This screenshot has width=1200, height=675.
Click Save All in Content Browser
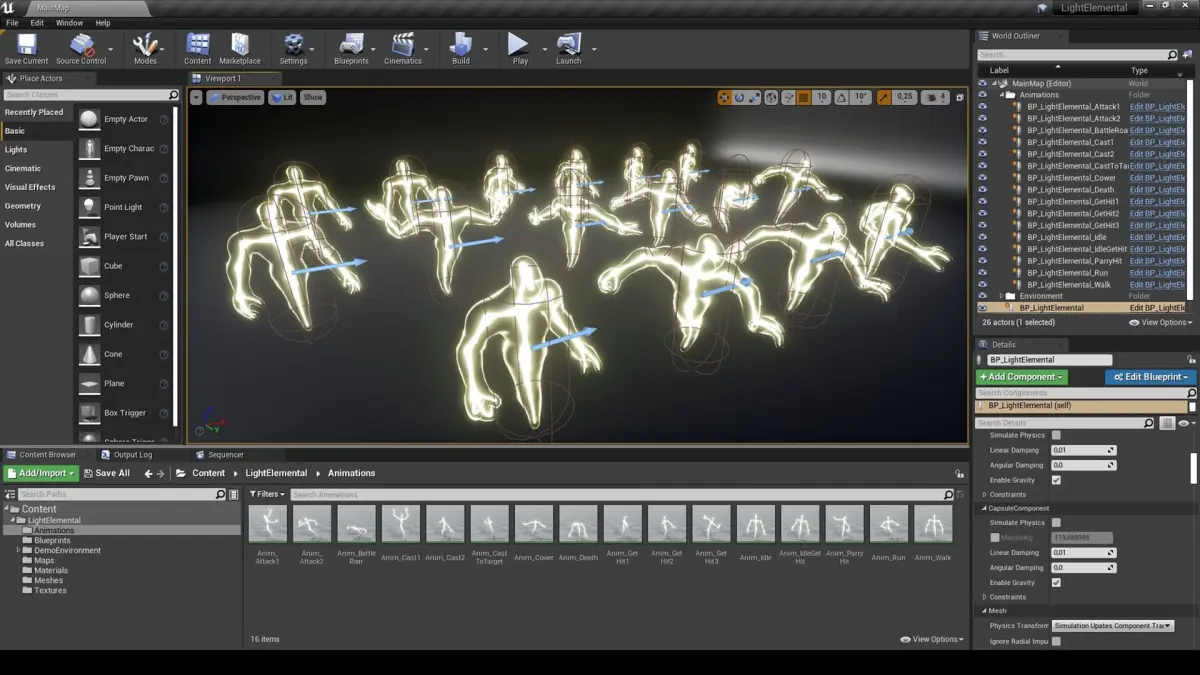[x=107, y=473]
